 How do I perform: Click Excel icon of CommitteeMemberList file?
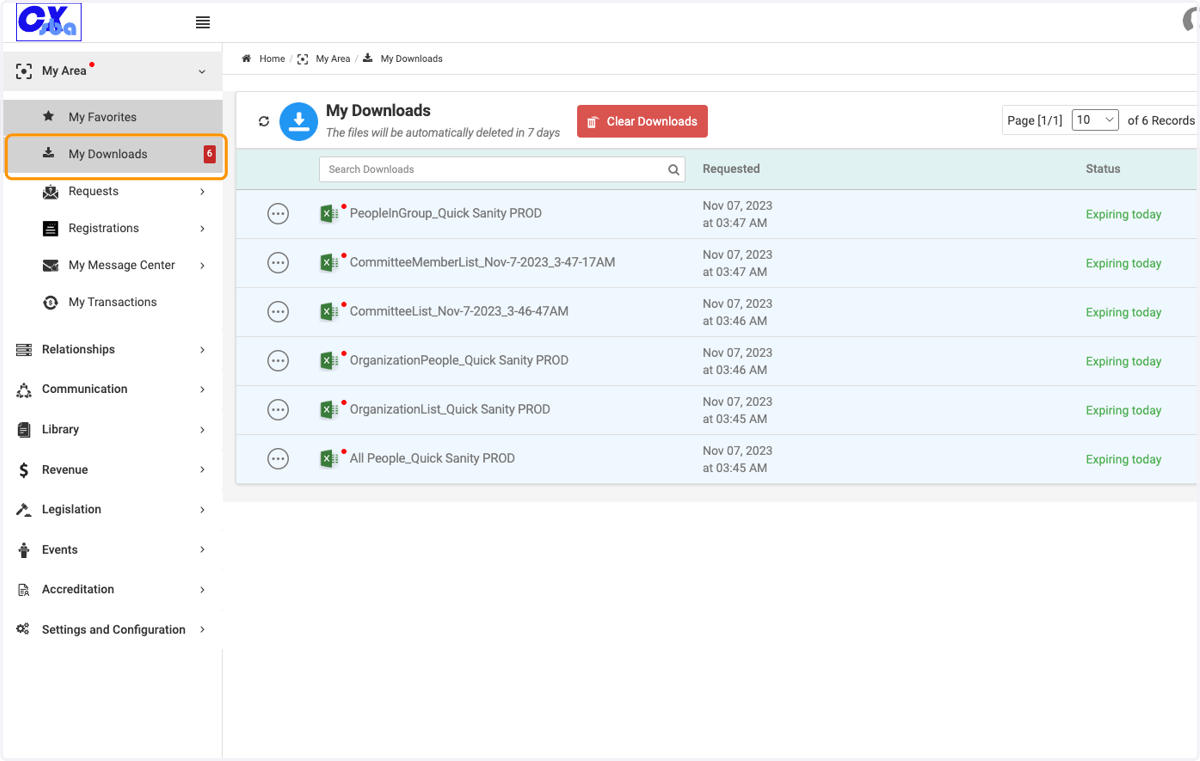click(x=329, y=263)
